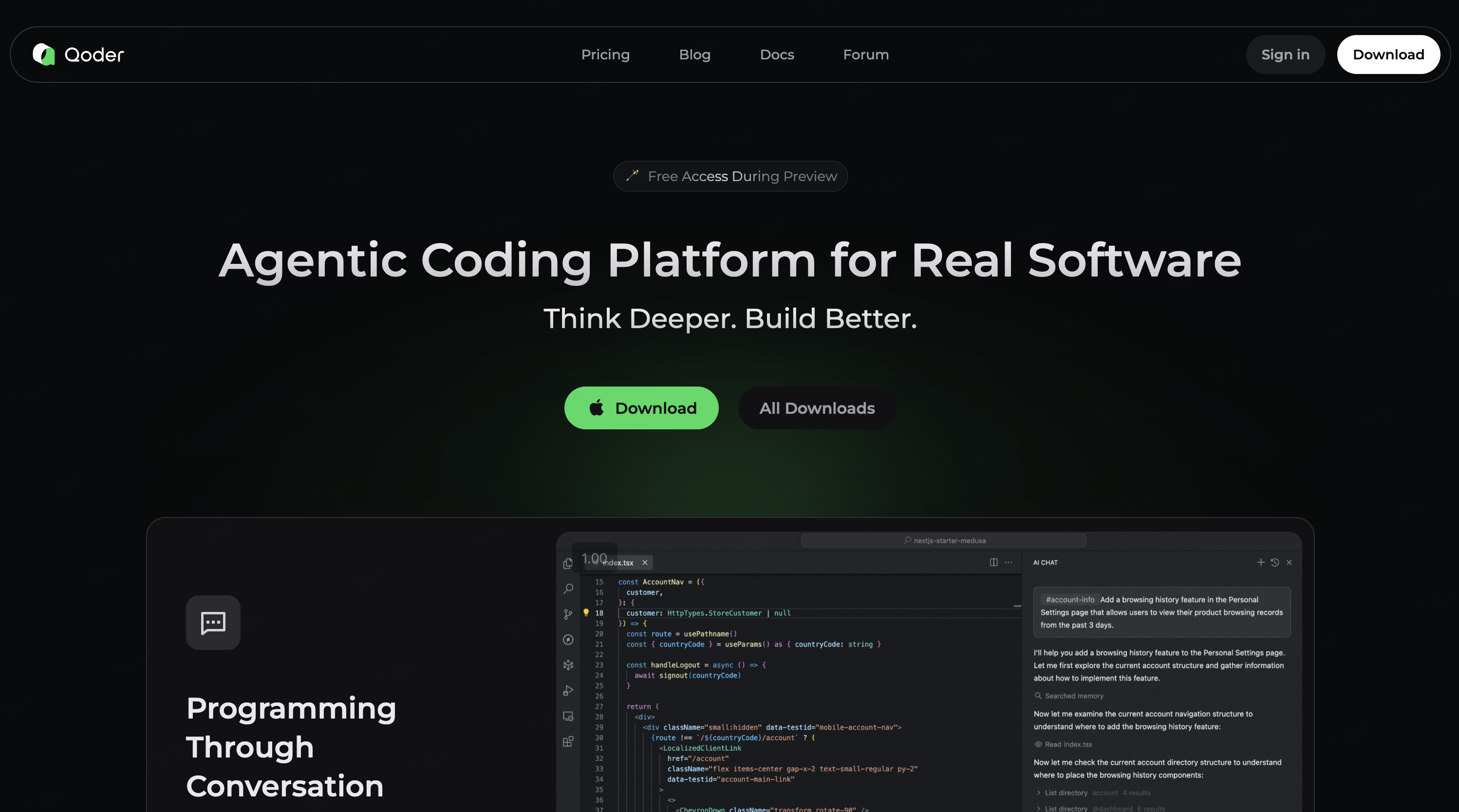Click the lightbulb on line 18

pyautogui.click(x=586, y=613)
